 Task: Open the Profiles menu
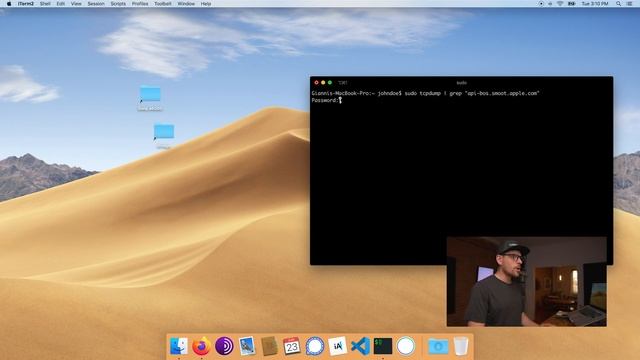140,4
